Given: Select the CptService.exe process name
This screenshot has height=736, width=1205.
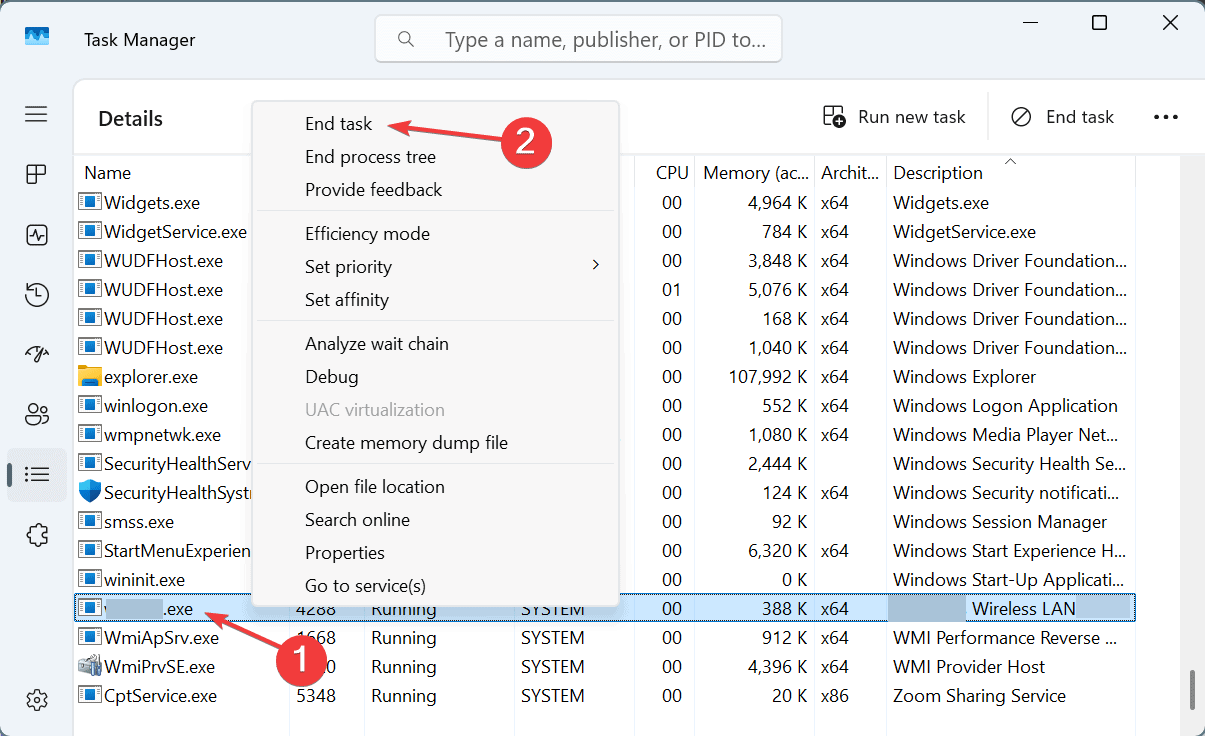Looking at the screenshot, I should point(160,696).
